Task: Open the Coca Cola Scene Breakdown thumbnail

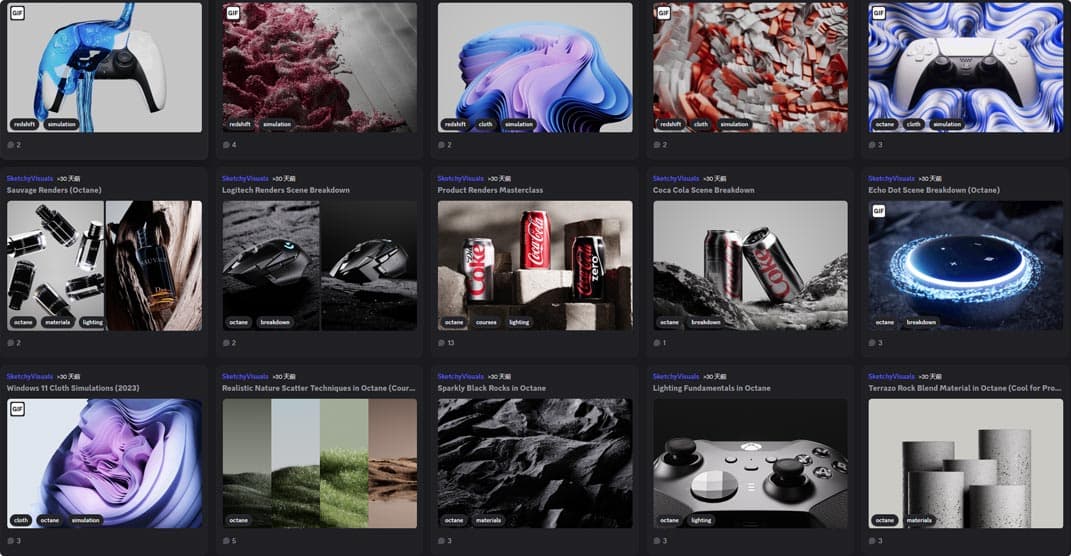Action: (750, 265)
